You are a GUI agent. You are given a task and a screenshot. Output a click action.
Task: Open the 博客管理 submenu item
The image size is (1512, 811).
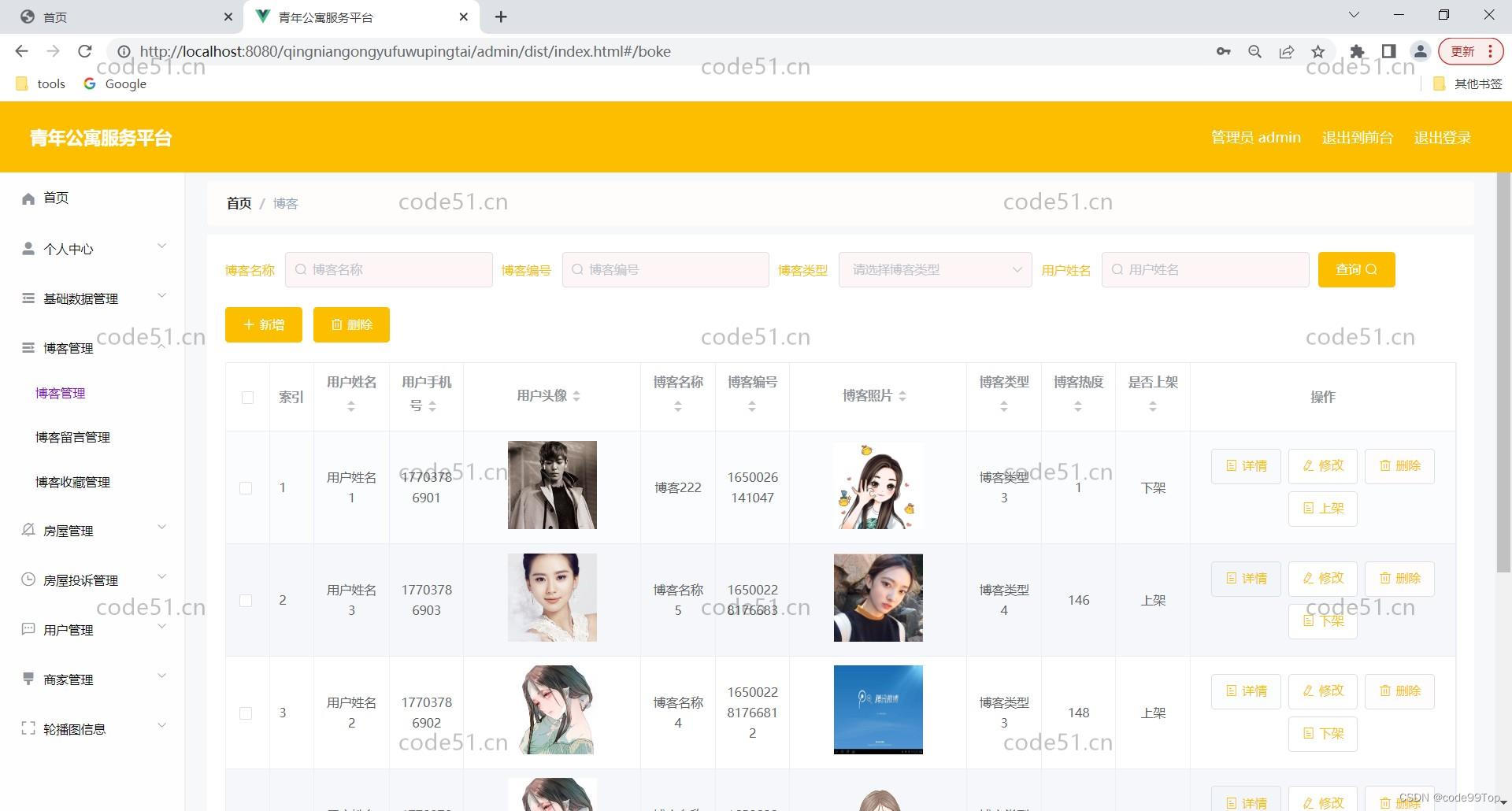tap(61, 393)
